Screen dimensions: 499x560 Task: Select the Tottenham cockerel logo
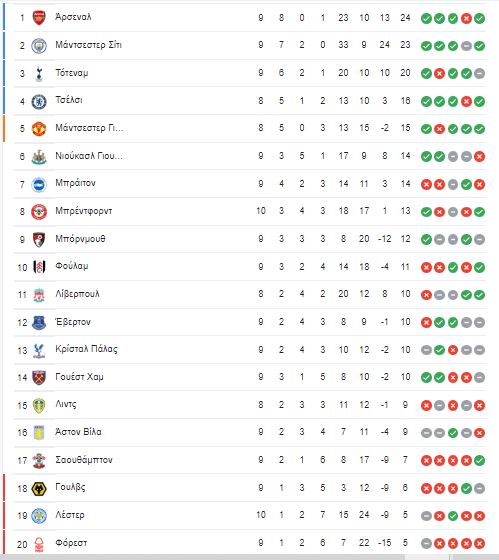(39, 73)
